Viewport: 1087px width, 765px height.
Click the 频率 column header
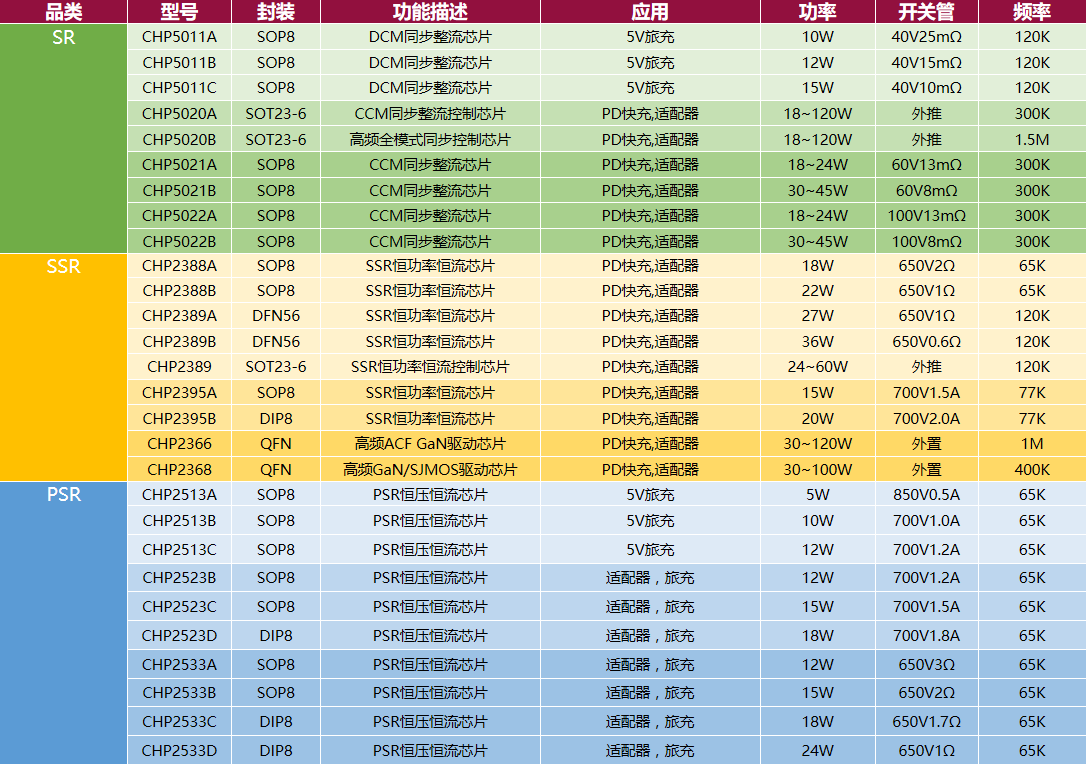(1032, 12)
